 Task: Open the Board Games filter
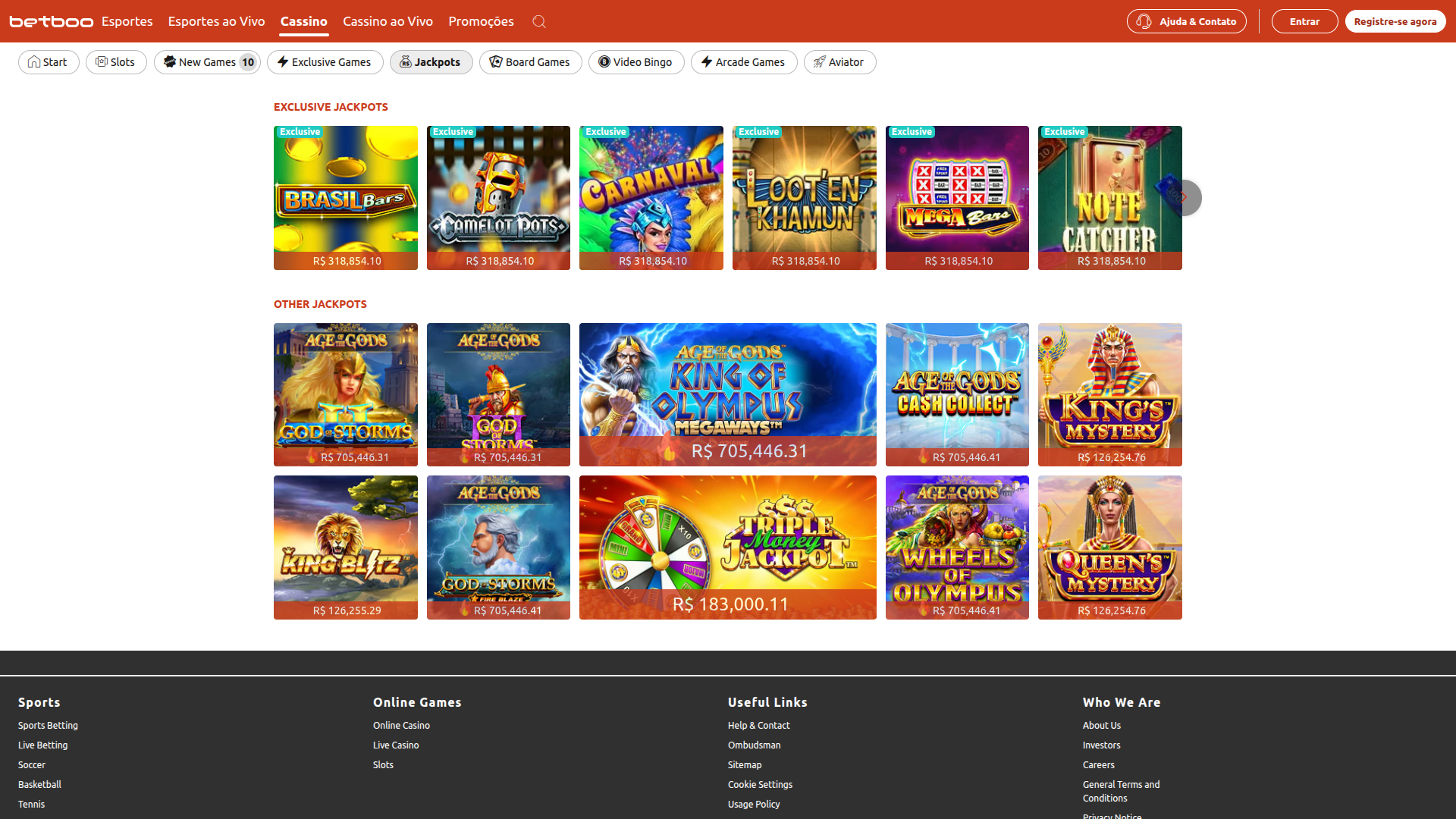coord(530,62)
